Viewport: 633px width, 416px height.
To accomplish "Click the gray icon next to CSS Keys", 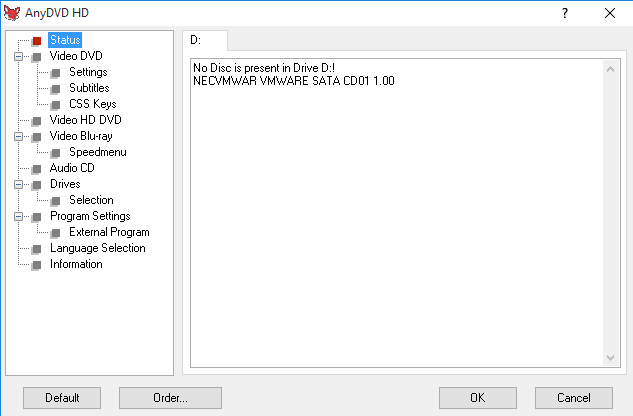I will [56, 105].
